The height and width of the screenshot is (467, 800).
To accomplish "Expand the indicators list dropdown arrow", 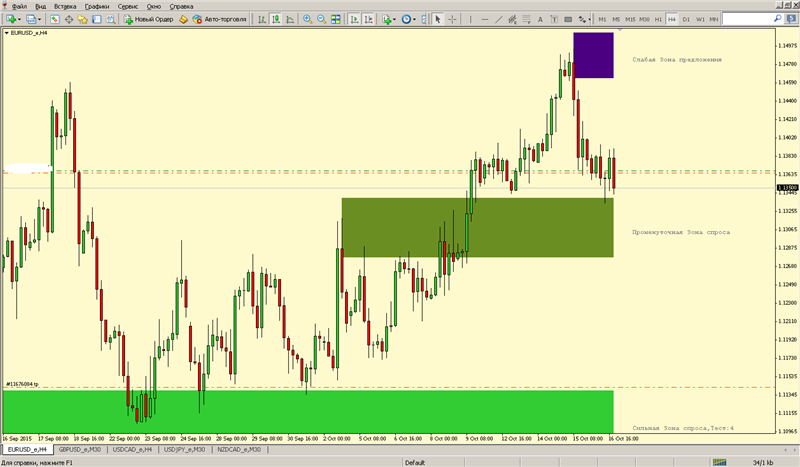I will tap(394, 19).
